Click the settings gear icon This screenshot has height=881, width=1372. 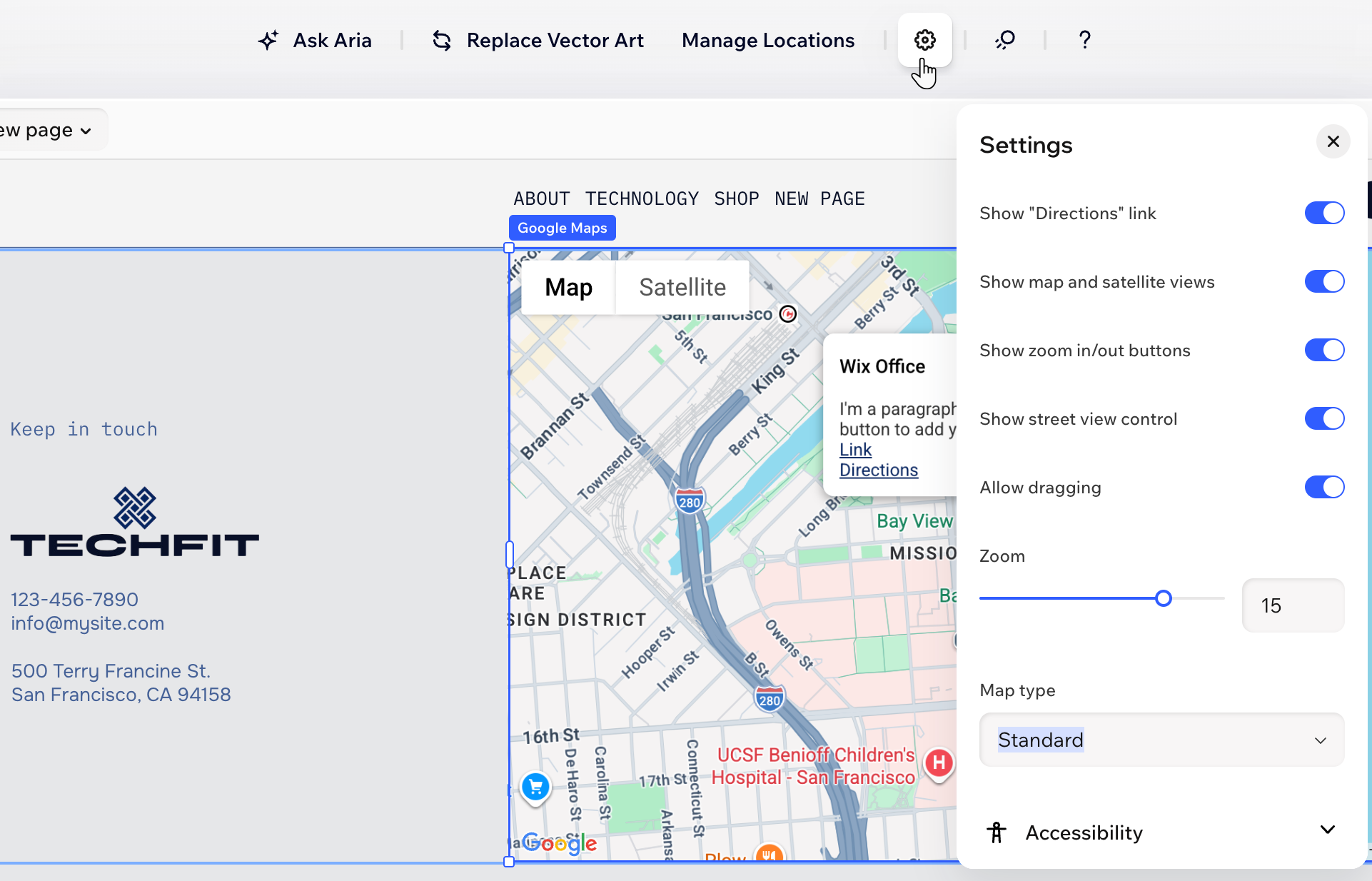[924, 40]
